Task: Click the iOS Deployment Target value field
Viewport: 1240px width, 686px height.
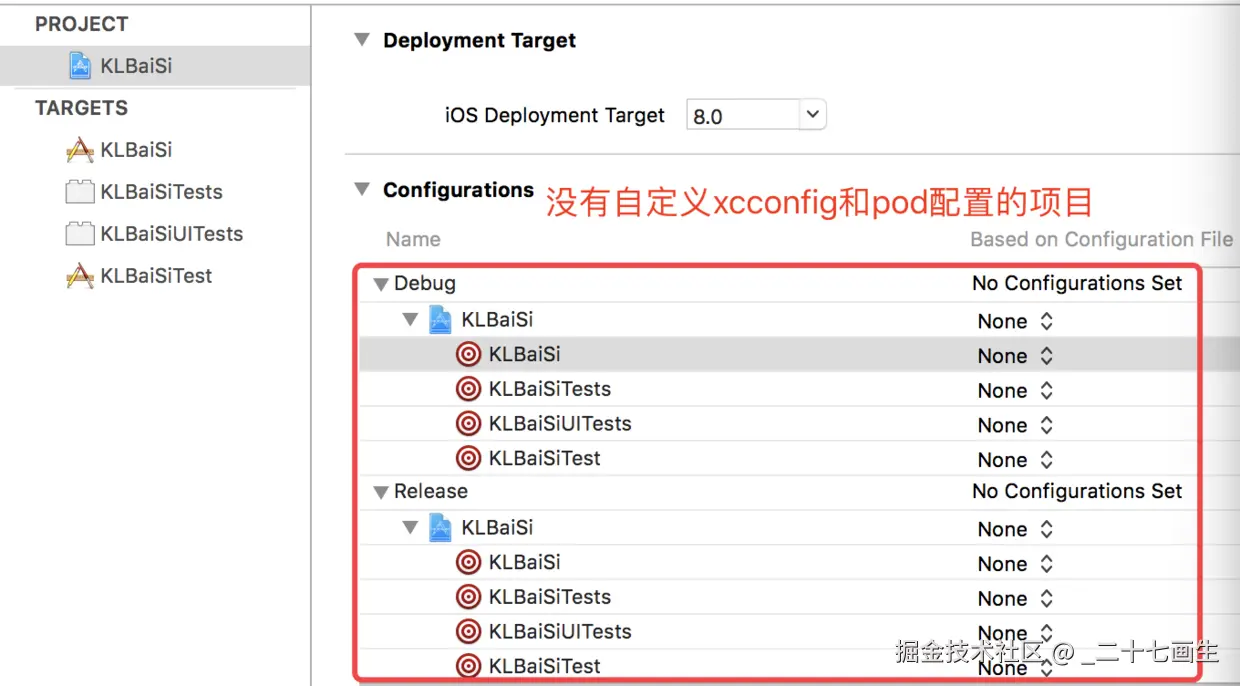Action: tap(743, 116)
